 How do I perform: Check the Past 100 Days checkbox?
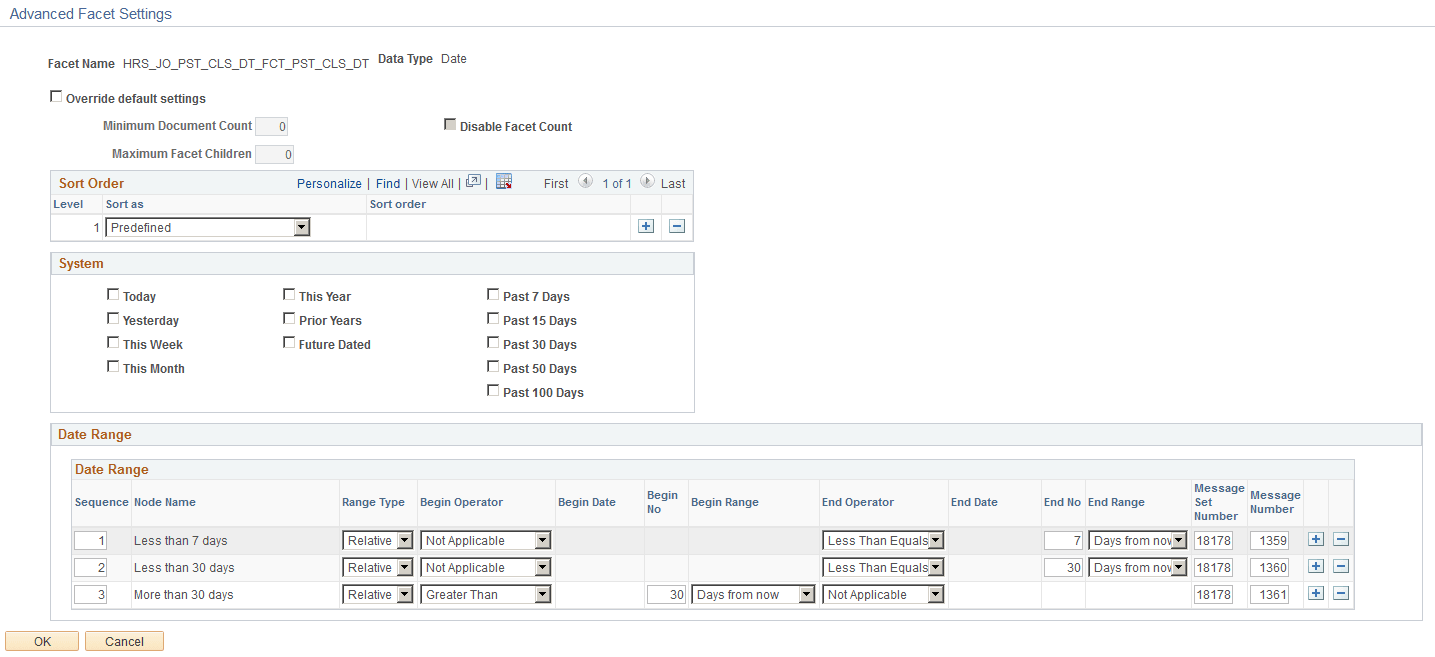(493, 390)
